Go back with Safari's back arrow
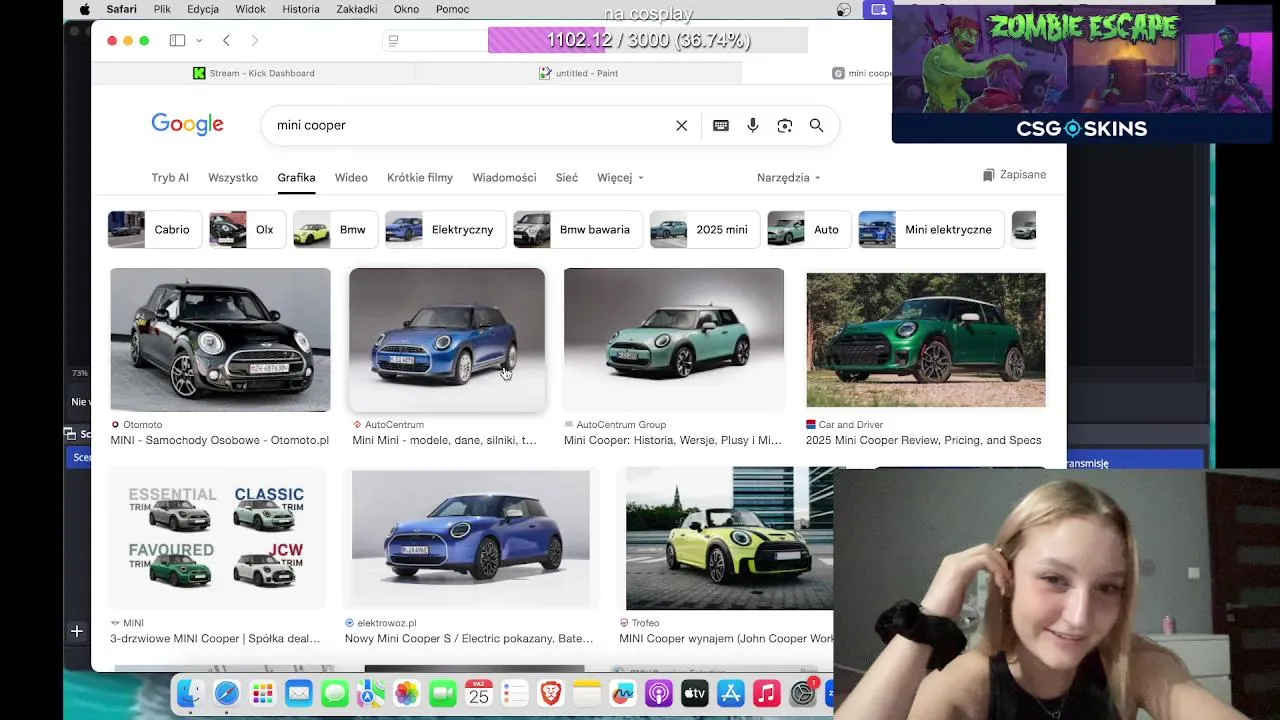The width and height of the screenshot is (1280, 720). (x=227, y=40)
